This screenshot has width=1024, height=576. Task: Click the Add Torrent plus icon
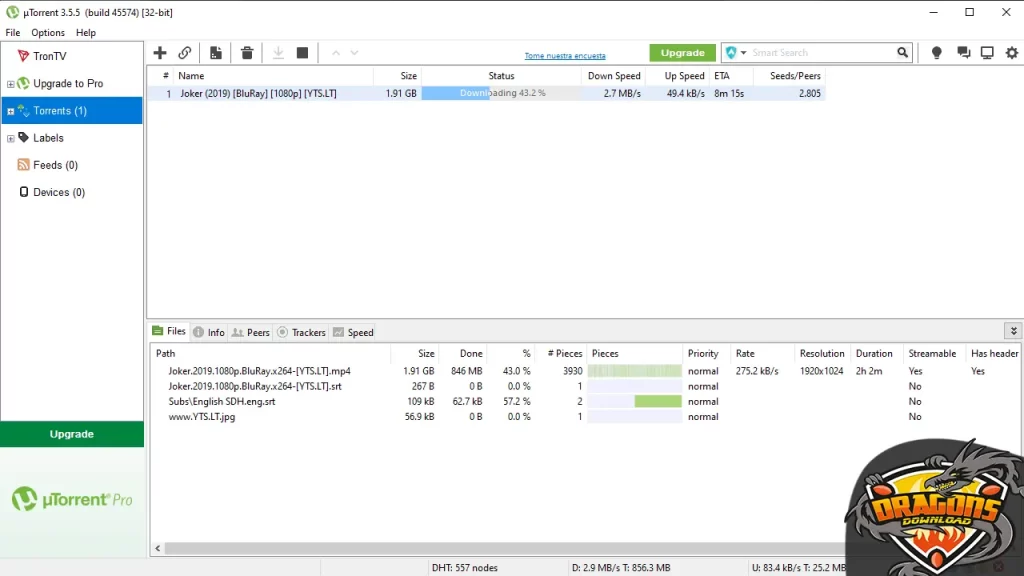click(160, 53)
